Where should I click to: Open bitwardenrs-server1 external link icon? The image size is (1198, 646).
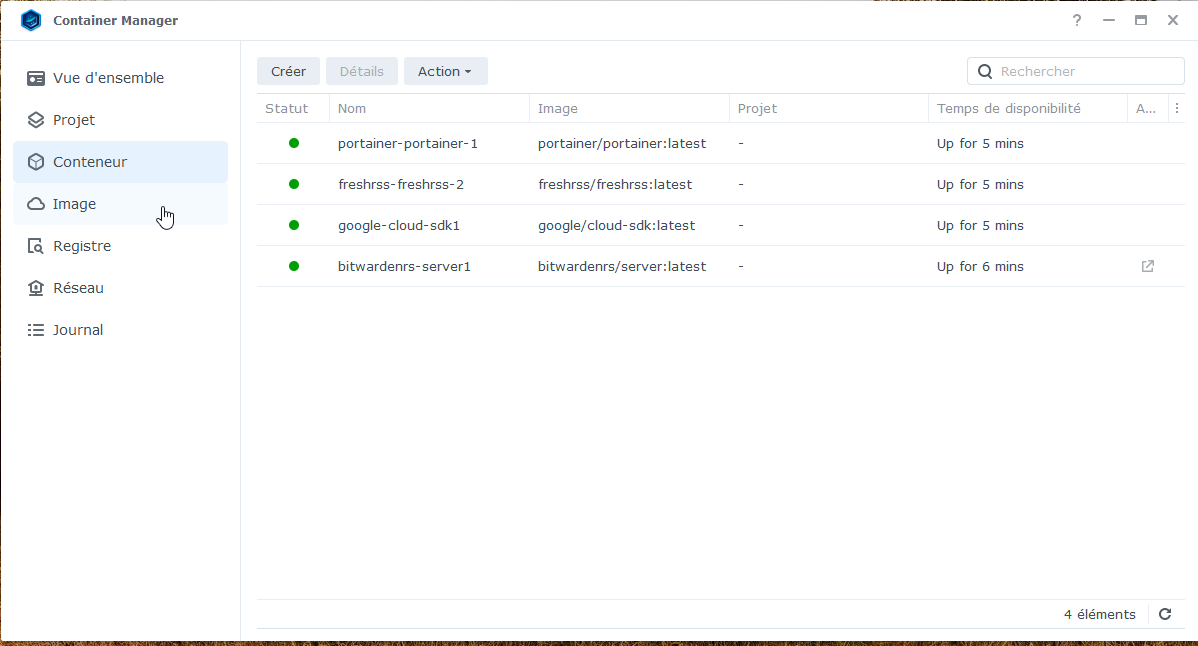coord(1148,266)
